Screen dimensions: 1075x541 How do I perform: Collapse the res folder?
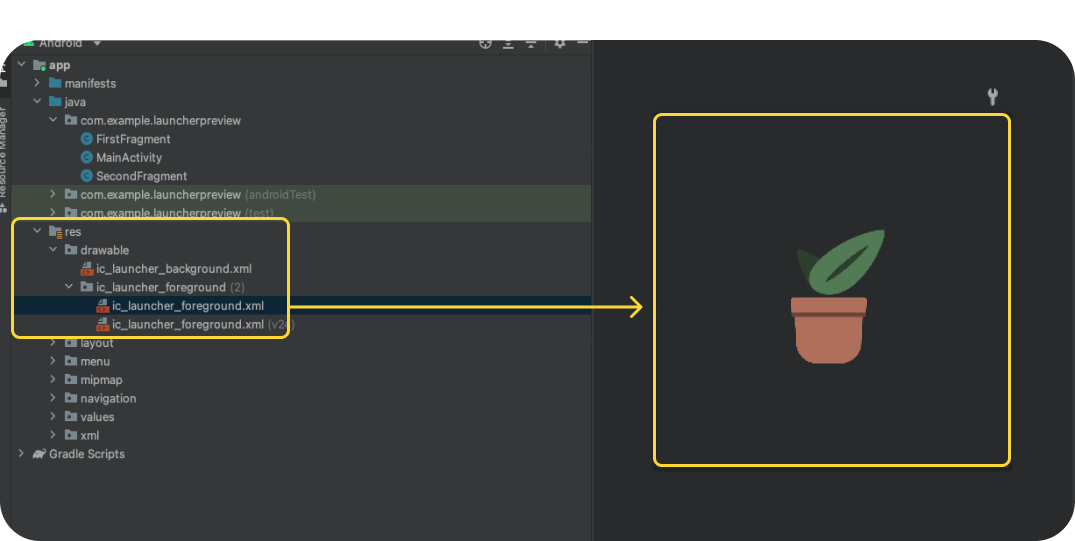point(38,231)
